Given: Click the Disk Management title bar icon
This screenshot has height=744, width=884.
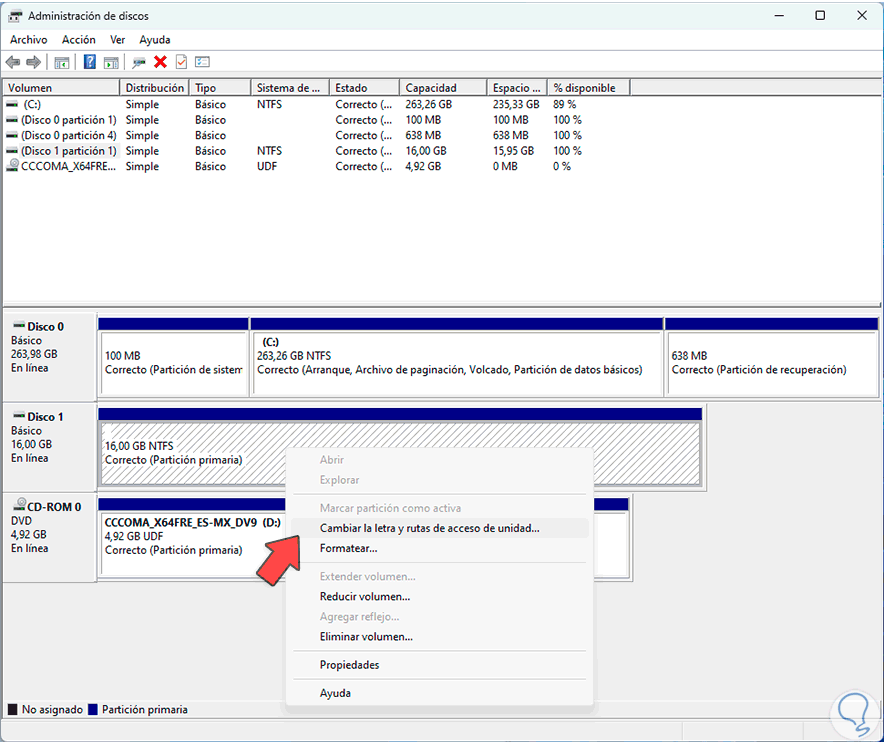Looking at the screenshot, I should [15, 16].
